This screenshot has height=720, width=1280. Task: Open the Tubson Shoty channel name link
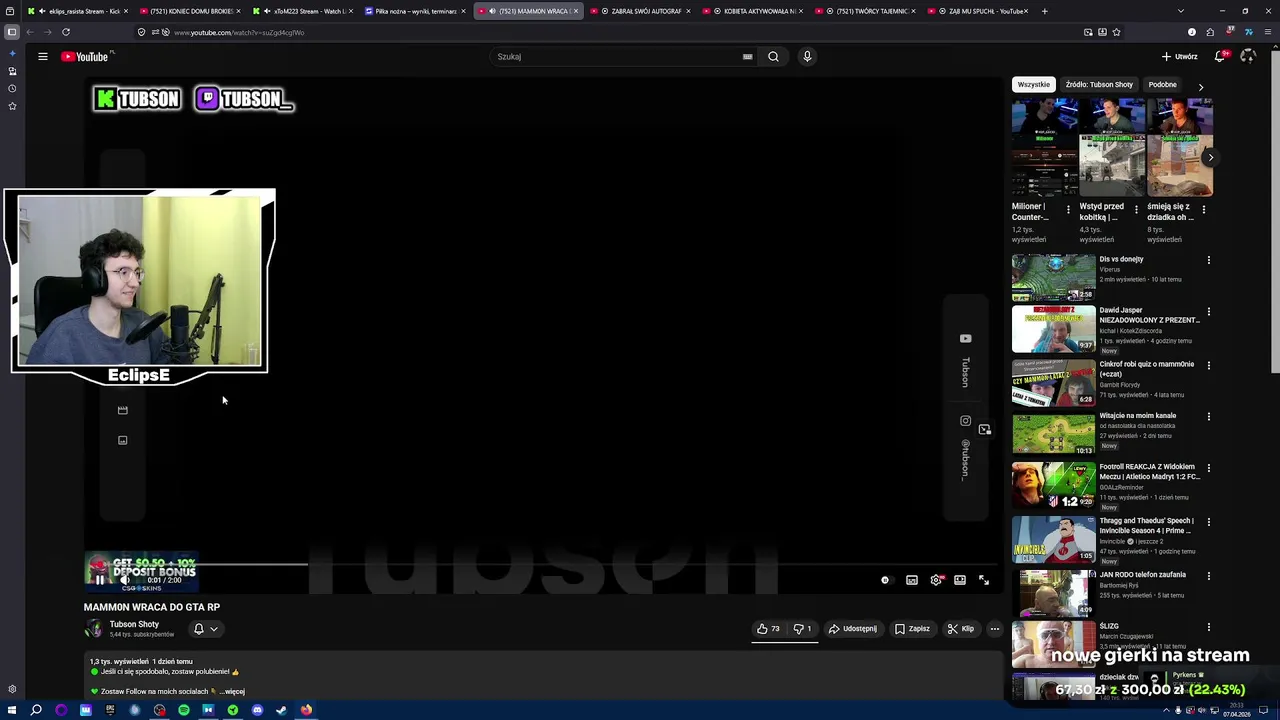[134, 624]
